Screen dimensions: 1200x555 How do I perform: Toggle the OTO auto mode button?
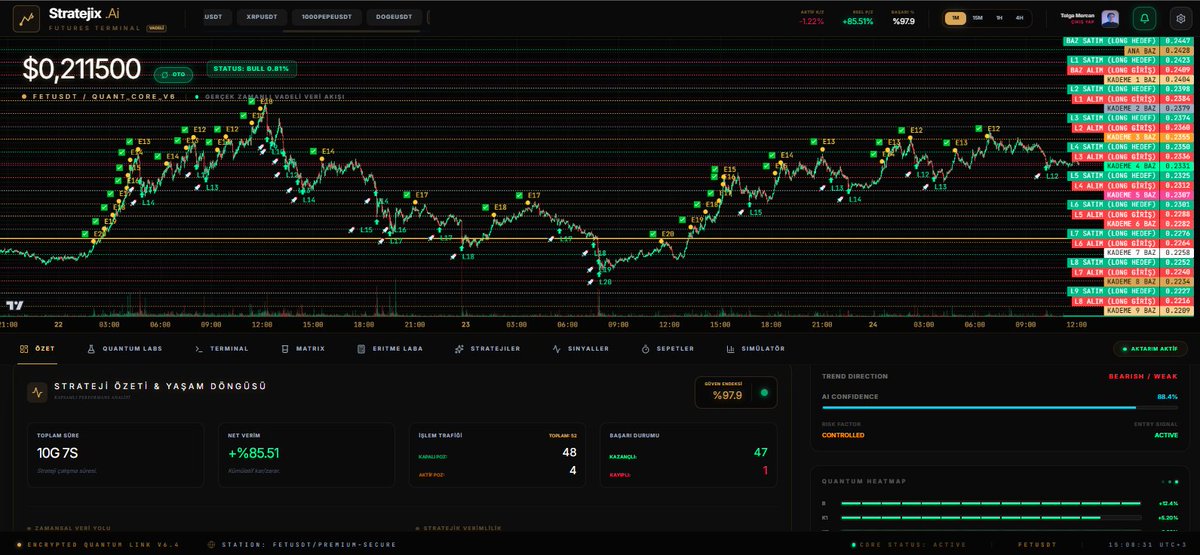tap(174, 74)
